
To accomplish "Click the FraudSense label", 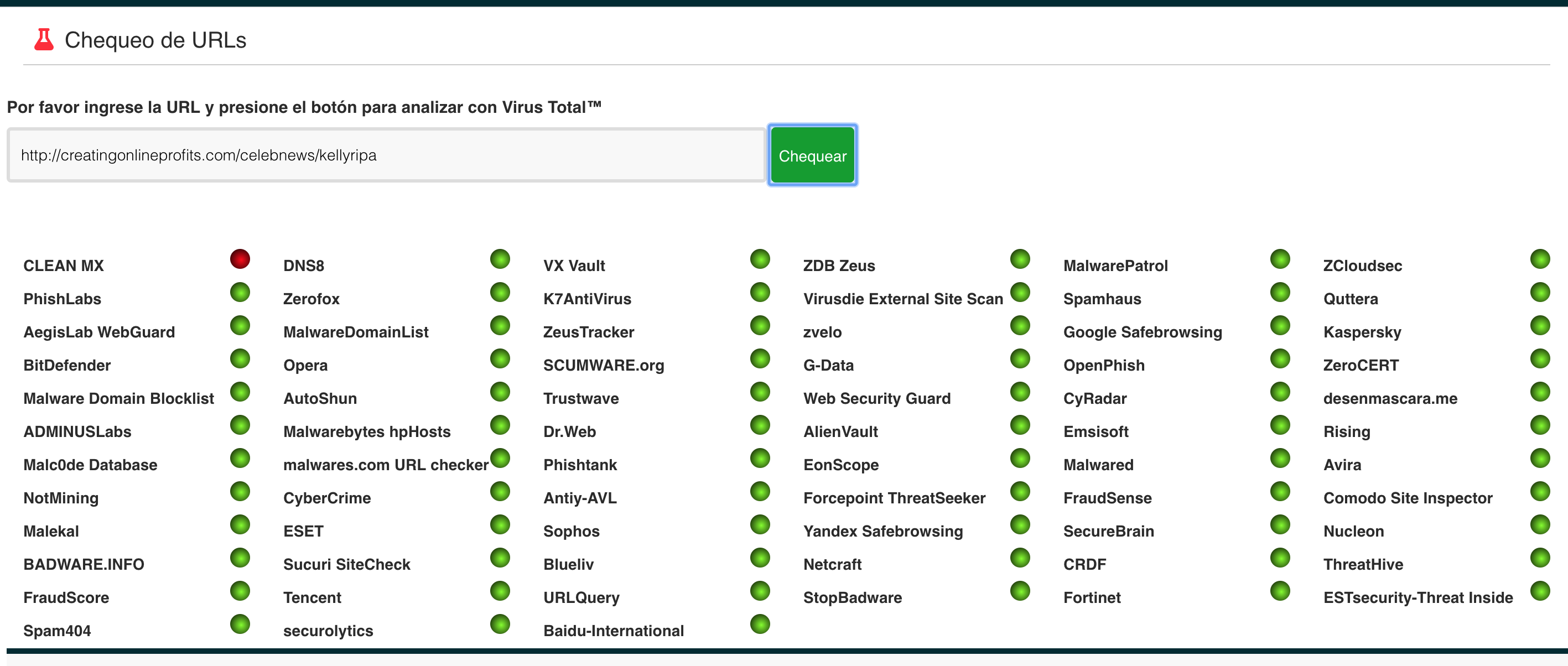I will click(1107, 498).
